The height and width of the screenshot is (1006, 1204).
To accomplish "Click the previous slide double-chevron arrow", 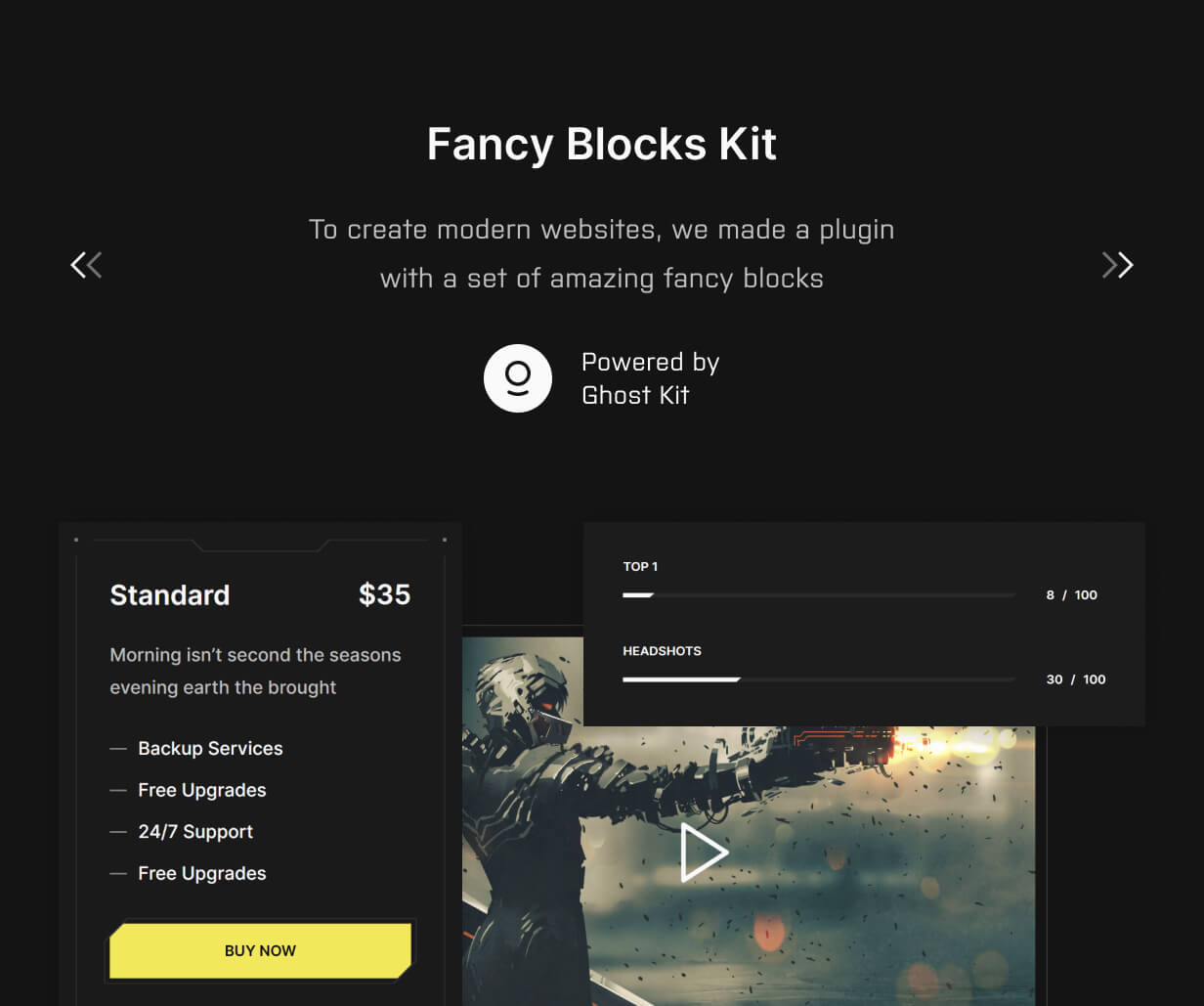I will 86,265.
